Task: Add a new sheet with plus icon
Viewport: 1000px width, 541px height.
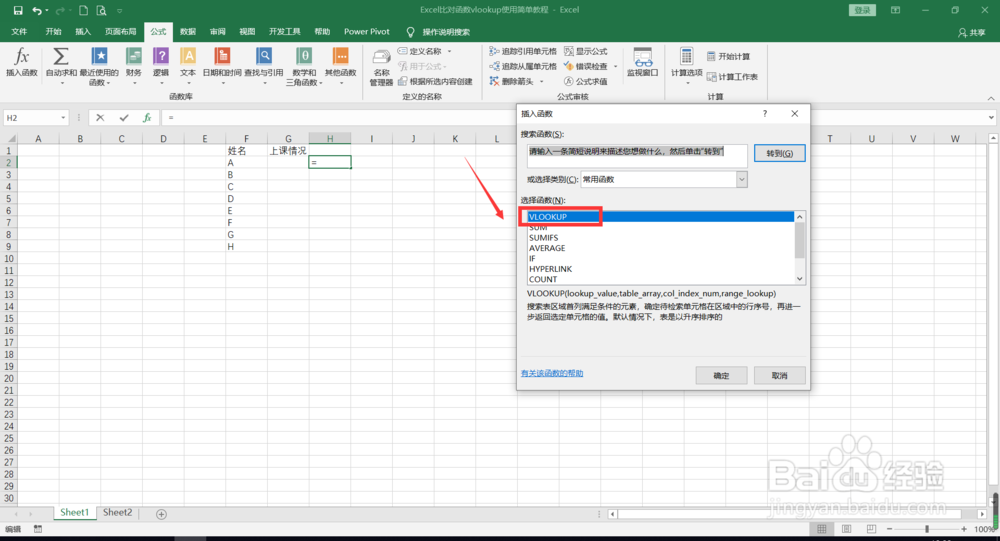Action: coord(161,514)
